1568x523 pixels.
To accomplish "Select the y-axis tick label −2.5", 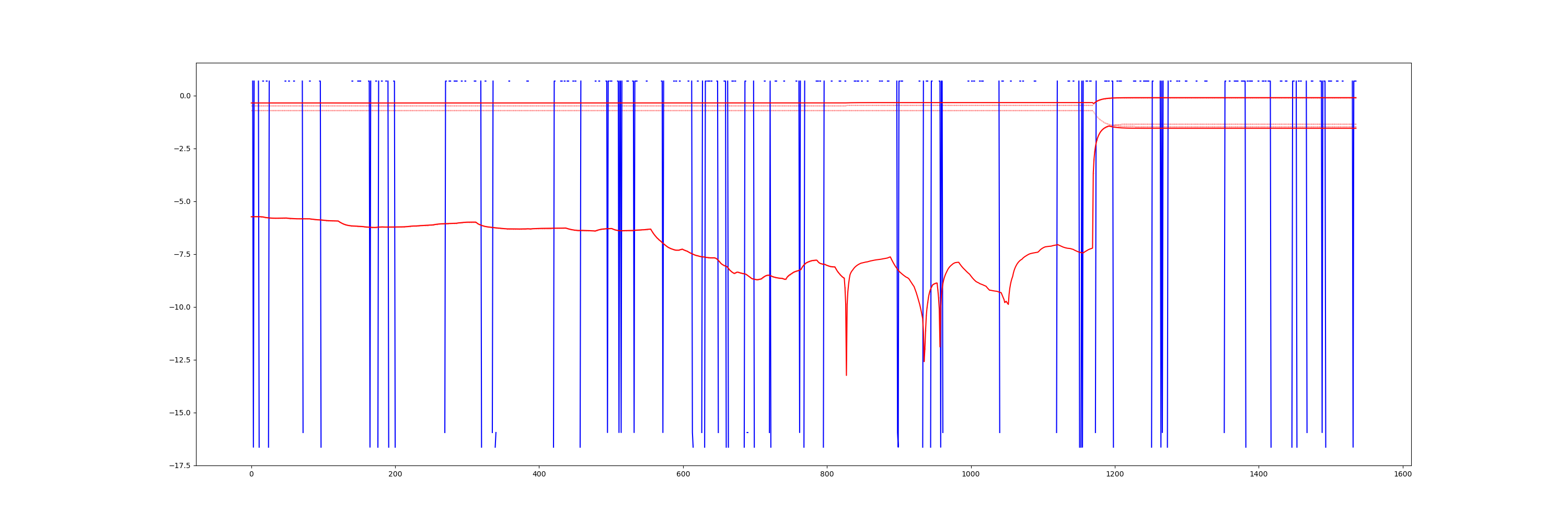I will tap(181, 149).
